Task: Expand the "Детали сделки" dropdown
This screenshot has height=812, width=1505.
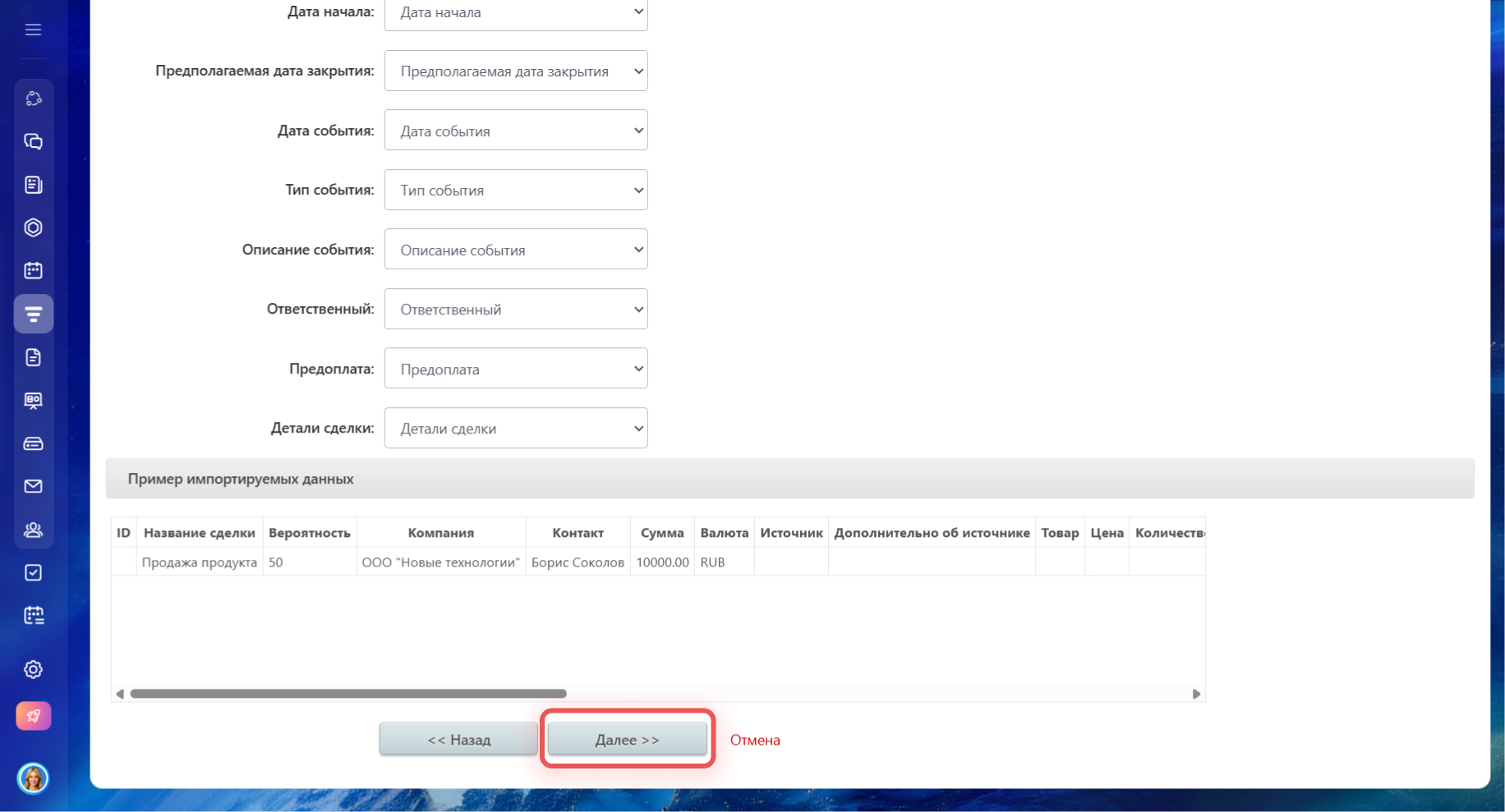Action: (516, 429)
